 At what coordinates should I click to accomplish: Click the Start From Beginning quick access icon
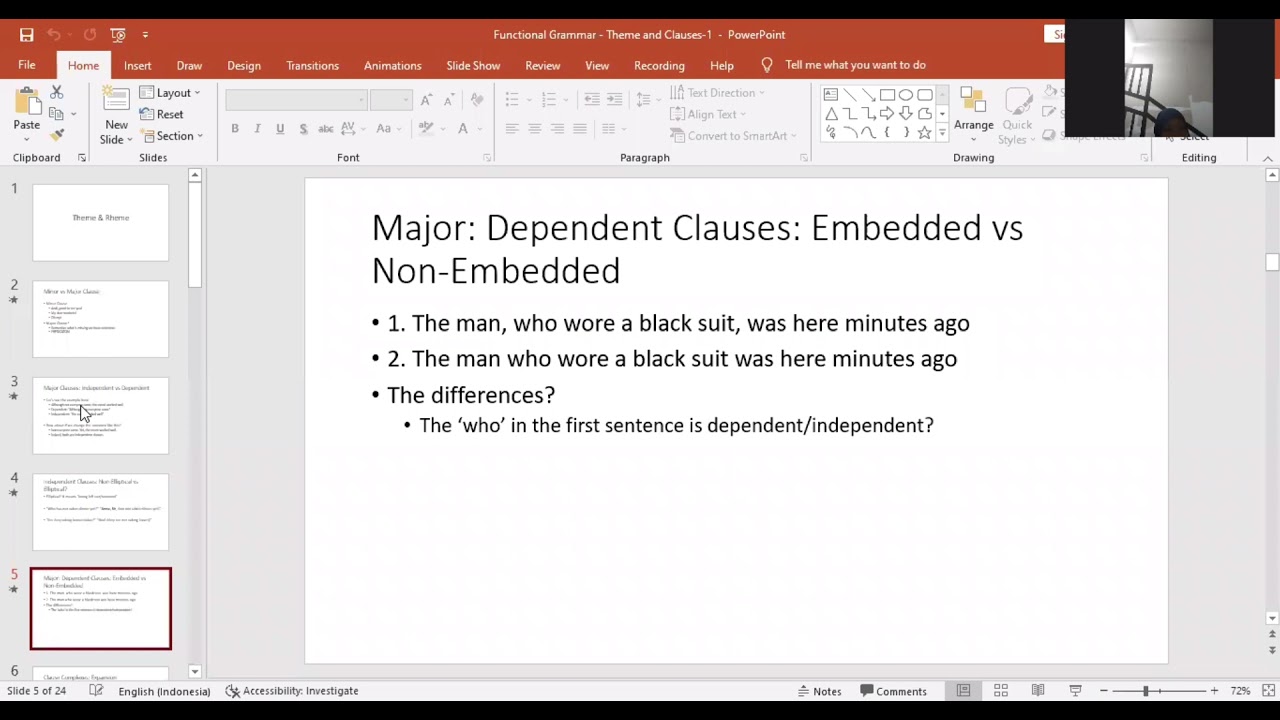(x=118, y=35)
